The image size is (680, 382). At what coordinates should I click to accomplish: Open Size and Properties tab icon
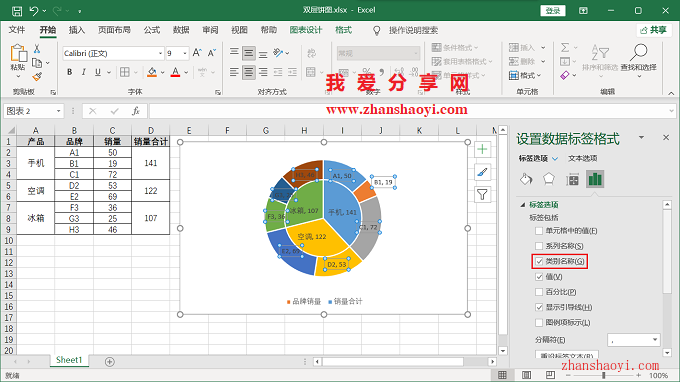pyautogui.click(x=572, y=179)
